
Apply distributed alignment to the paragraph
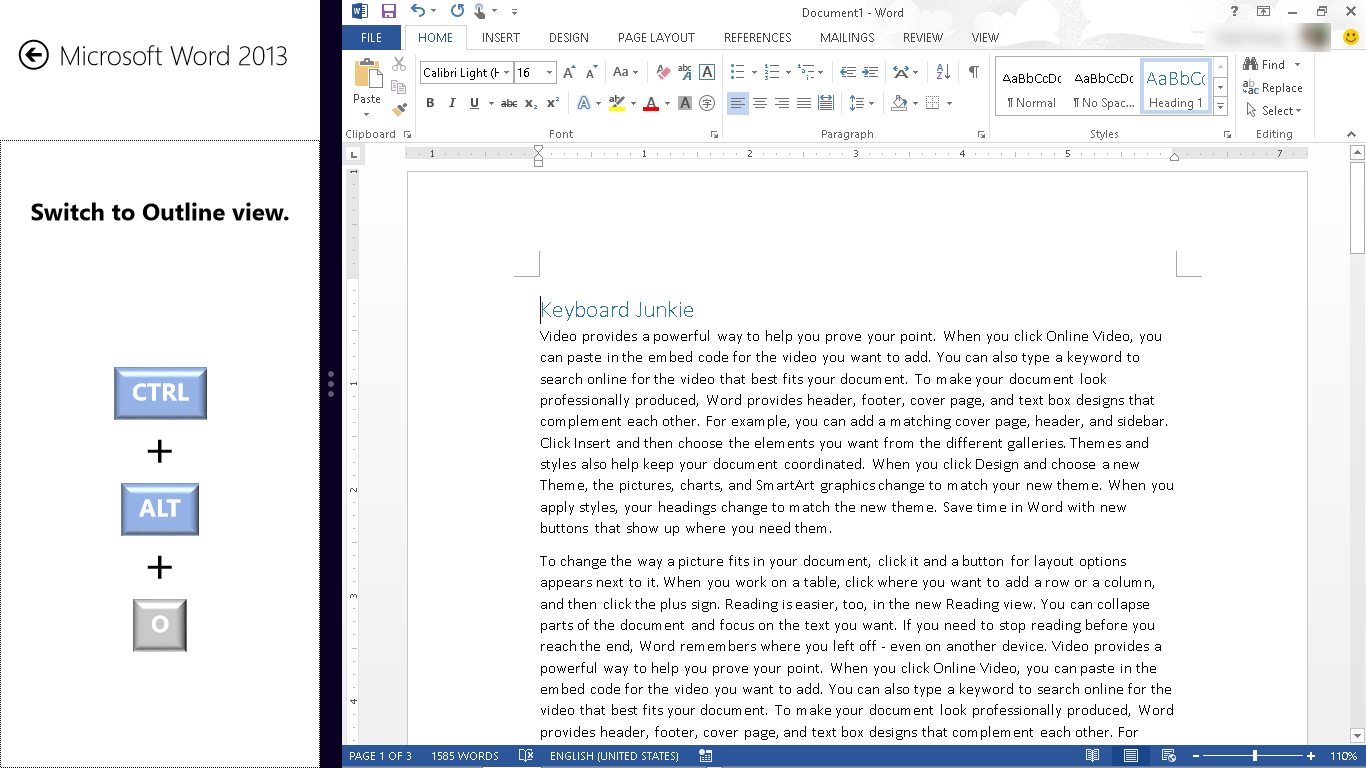(x=826, y=103)
